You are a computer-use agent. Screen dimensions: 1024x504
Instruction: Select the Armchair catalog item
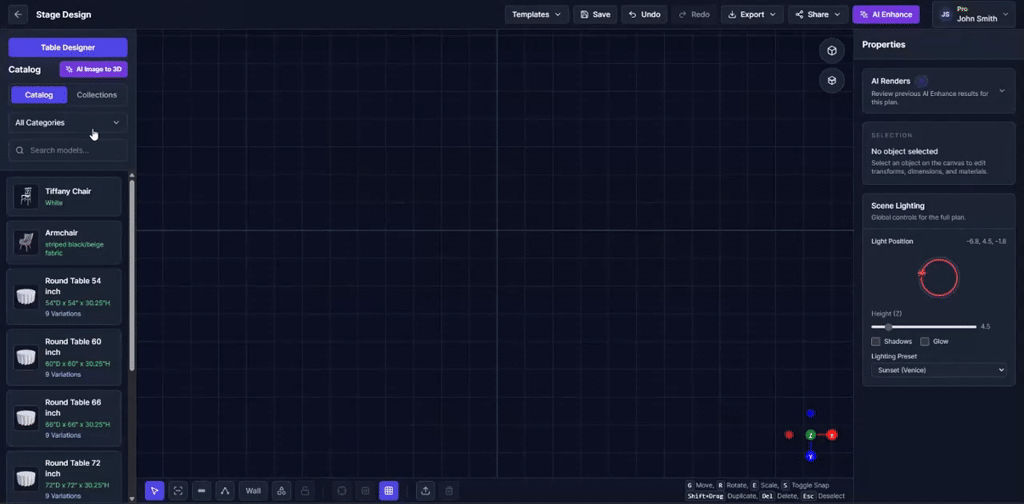[x=64, y=242]
